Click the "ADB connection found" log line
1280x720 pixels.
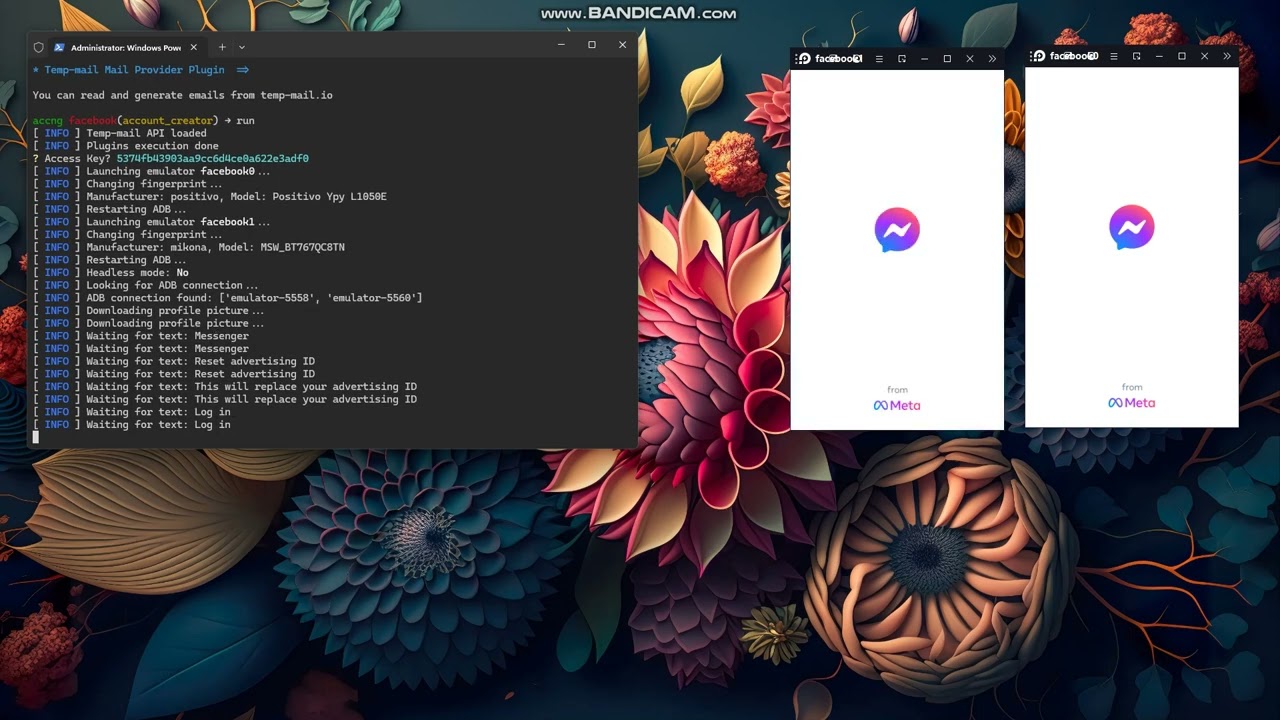click(x=227, y=298)
